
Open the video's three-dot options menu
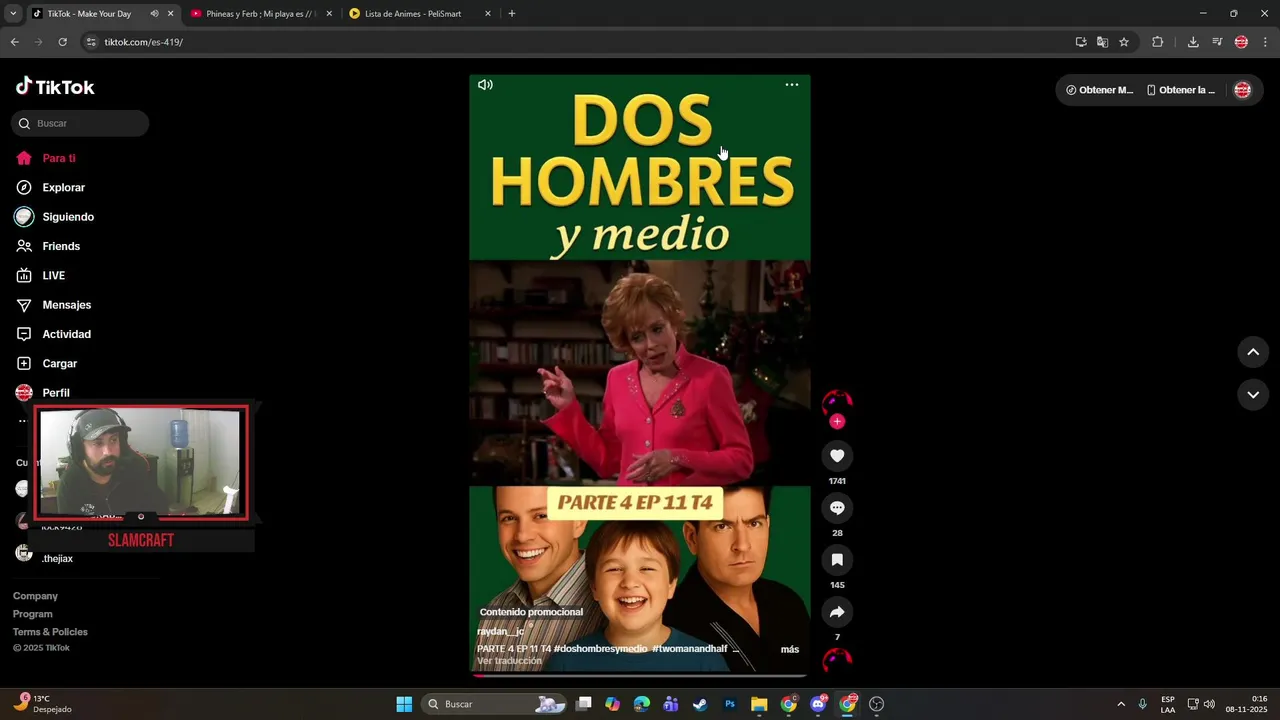791,85
